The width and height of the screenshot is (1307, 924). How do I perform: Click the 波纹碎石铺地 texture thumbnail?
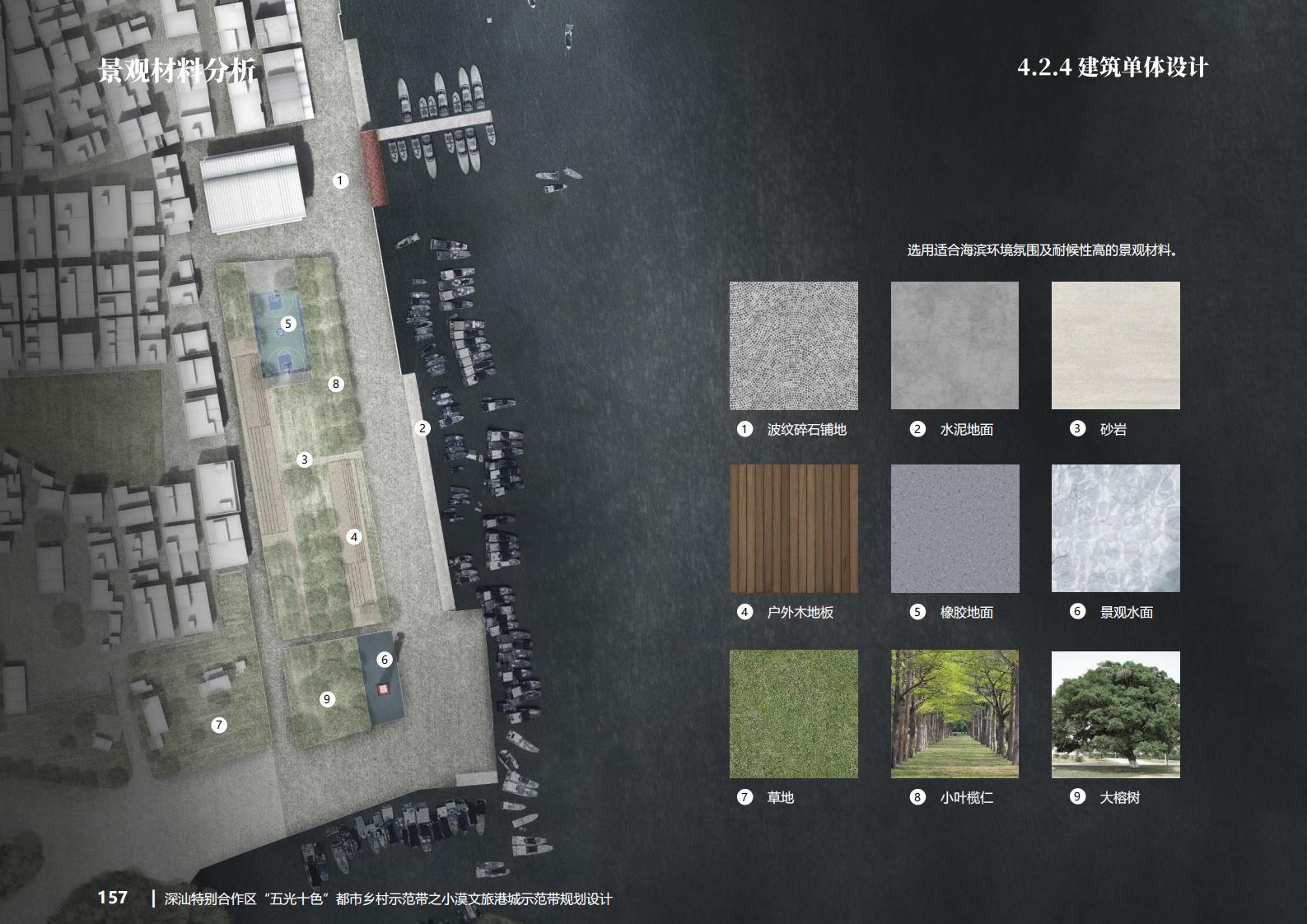[794, 346]
